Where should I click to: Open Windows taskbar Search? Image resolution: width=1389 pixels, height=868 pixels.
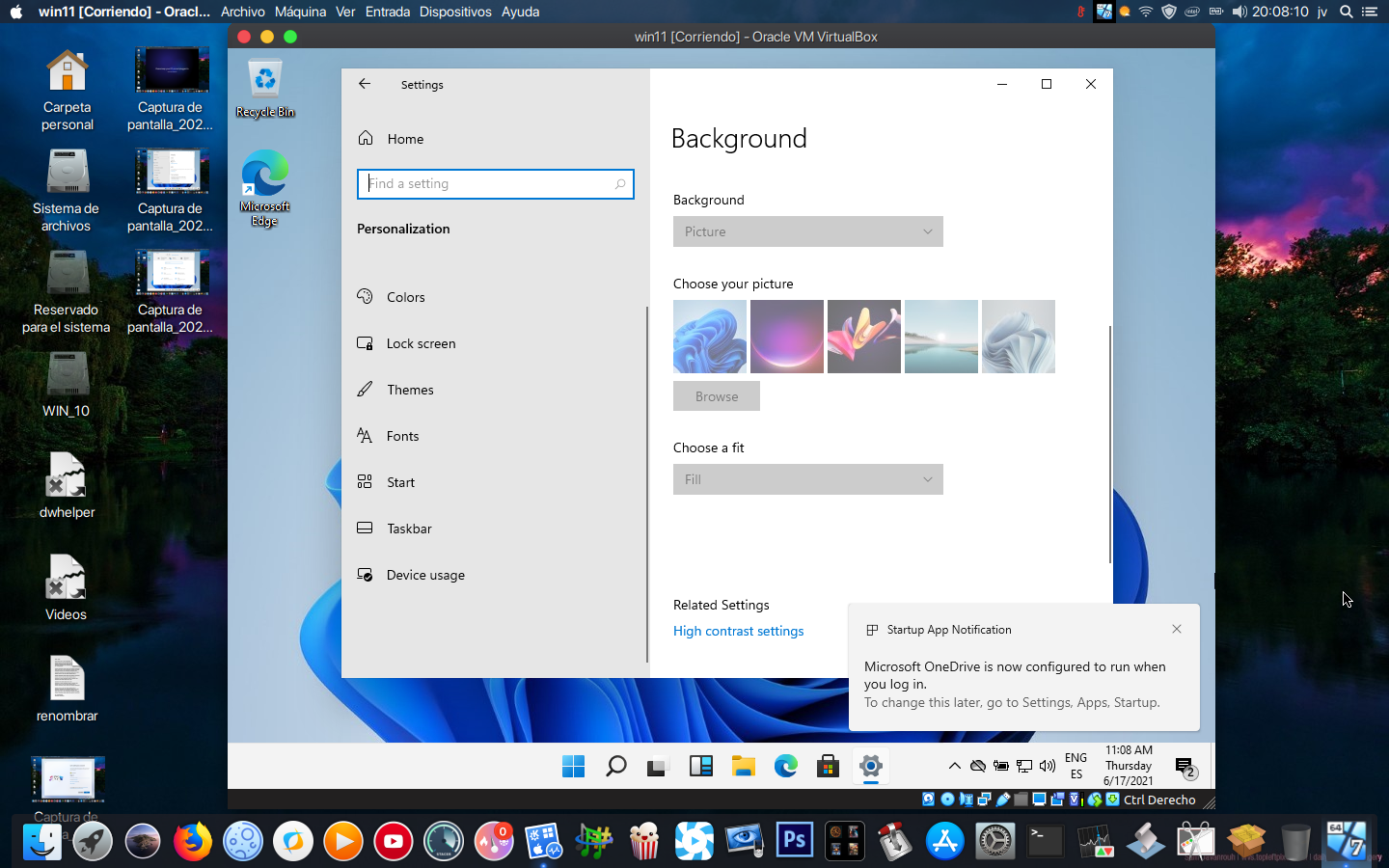[x=615, y=767]
